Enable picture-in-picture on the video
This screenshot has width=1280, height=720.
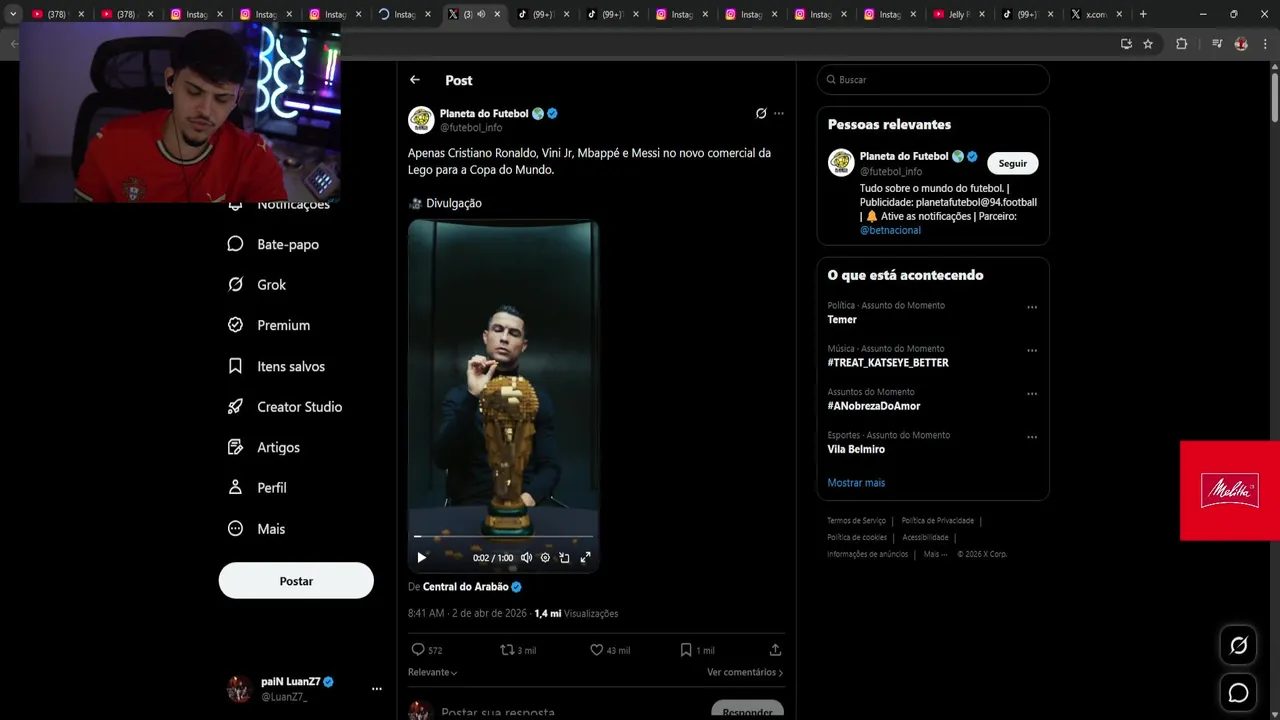click(564, 558)
